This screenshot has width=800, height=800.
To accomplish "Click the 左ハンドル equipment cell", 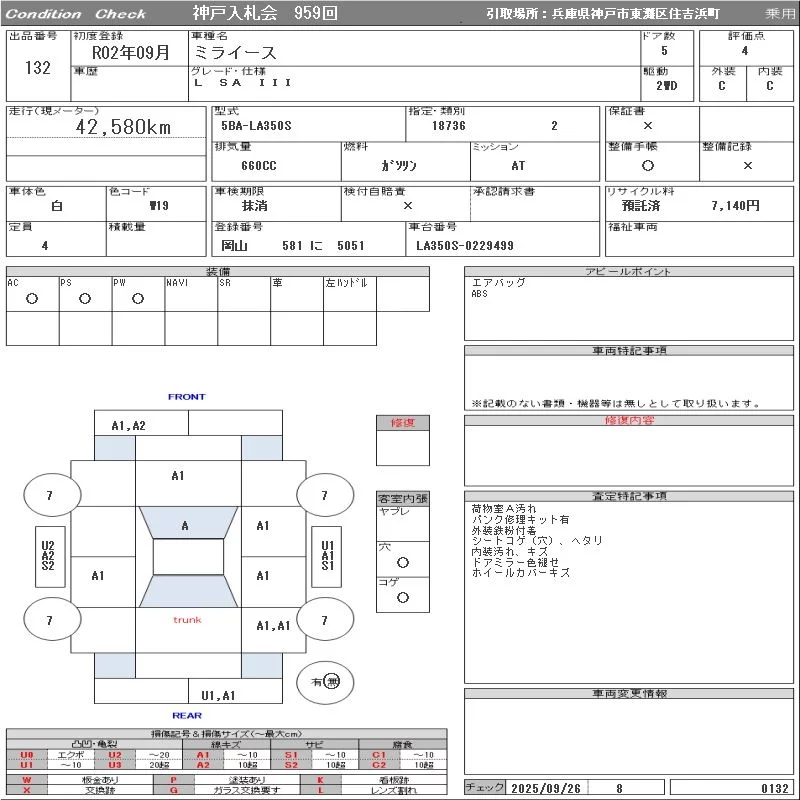I will [x=350, y=294].
